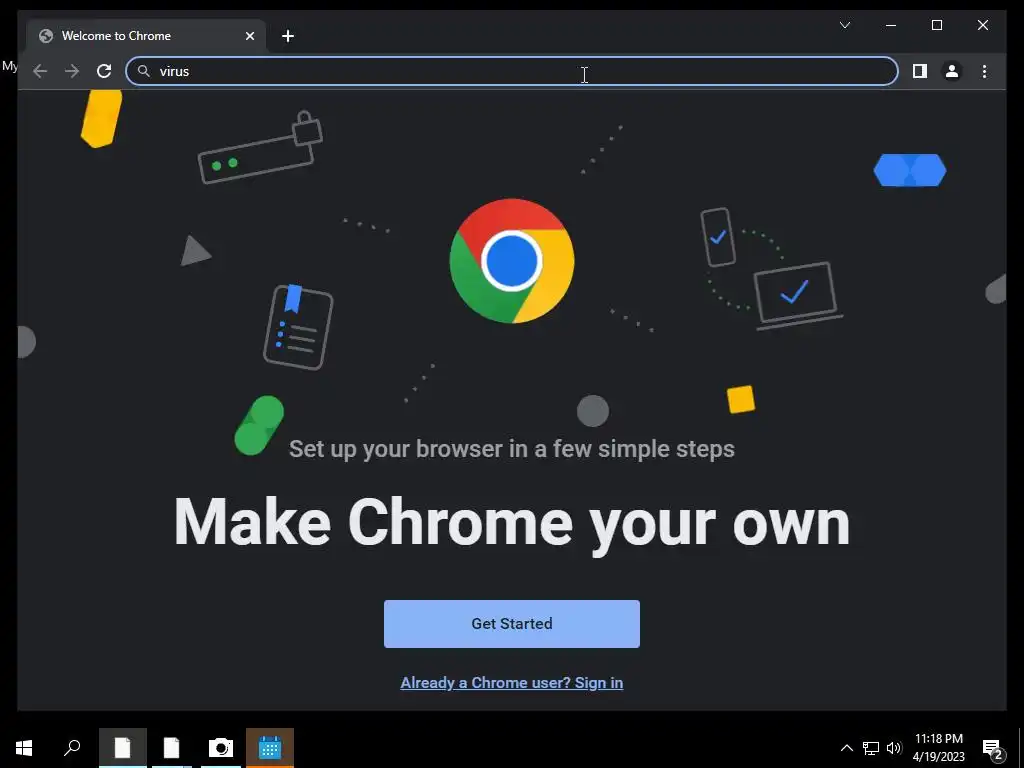Click the Get Started button

[x=511, y=624]
